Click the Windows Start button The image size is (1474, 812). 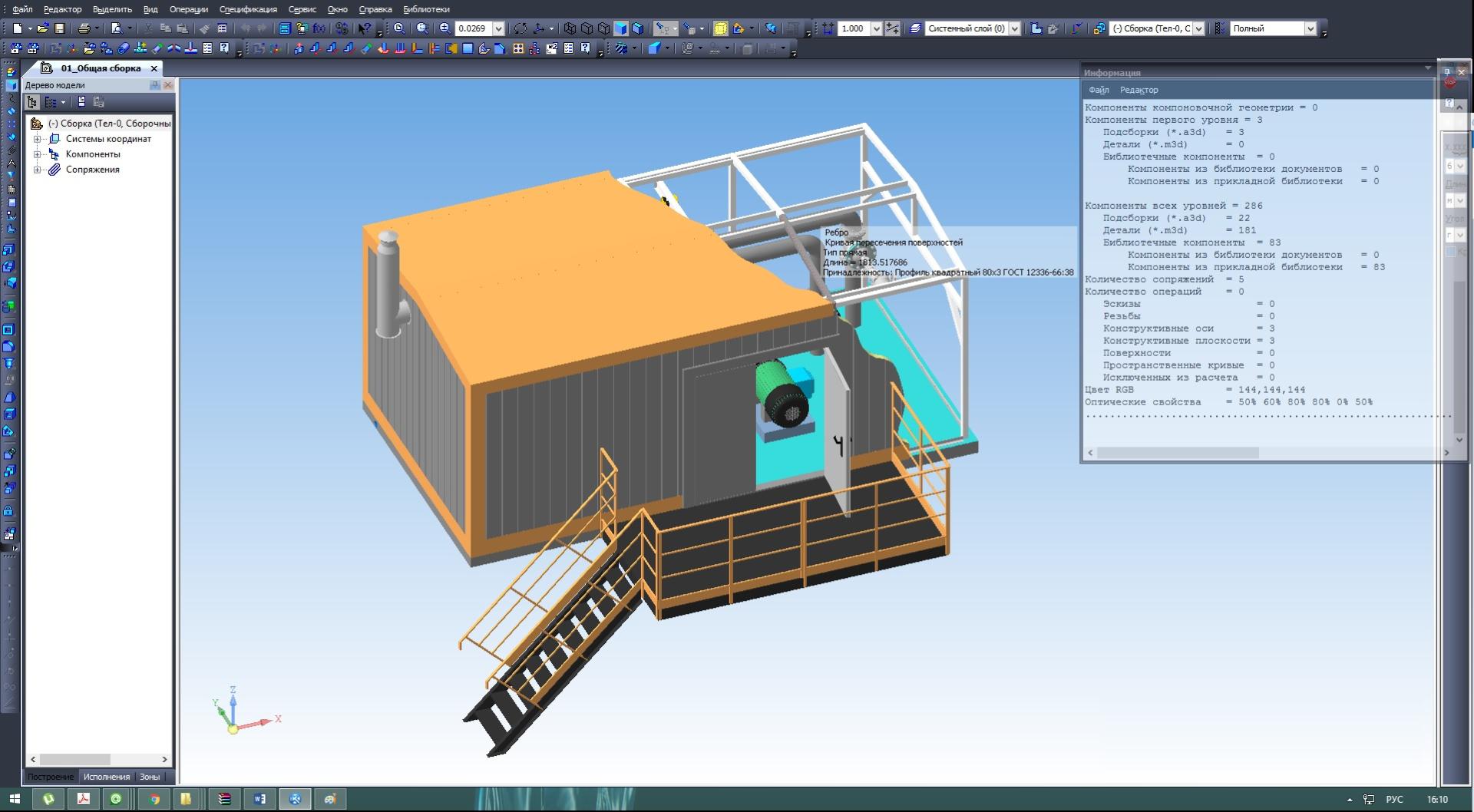tap(15, 799)
